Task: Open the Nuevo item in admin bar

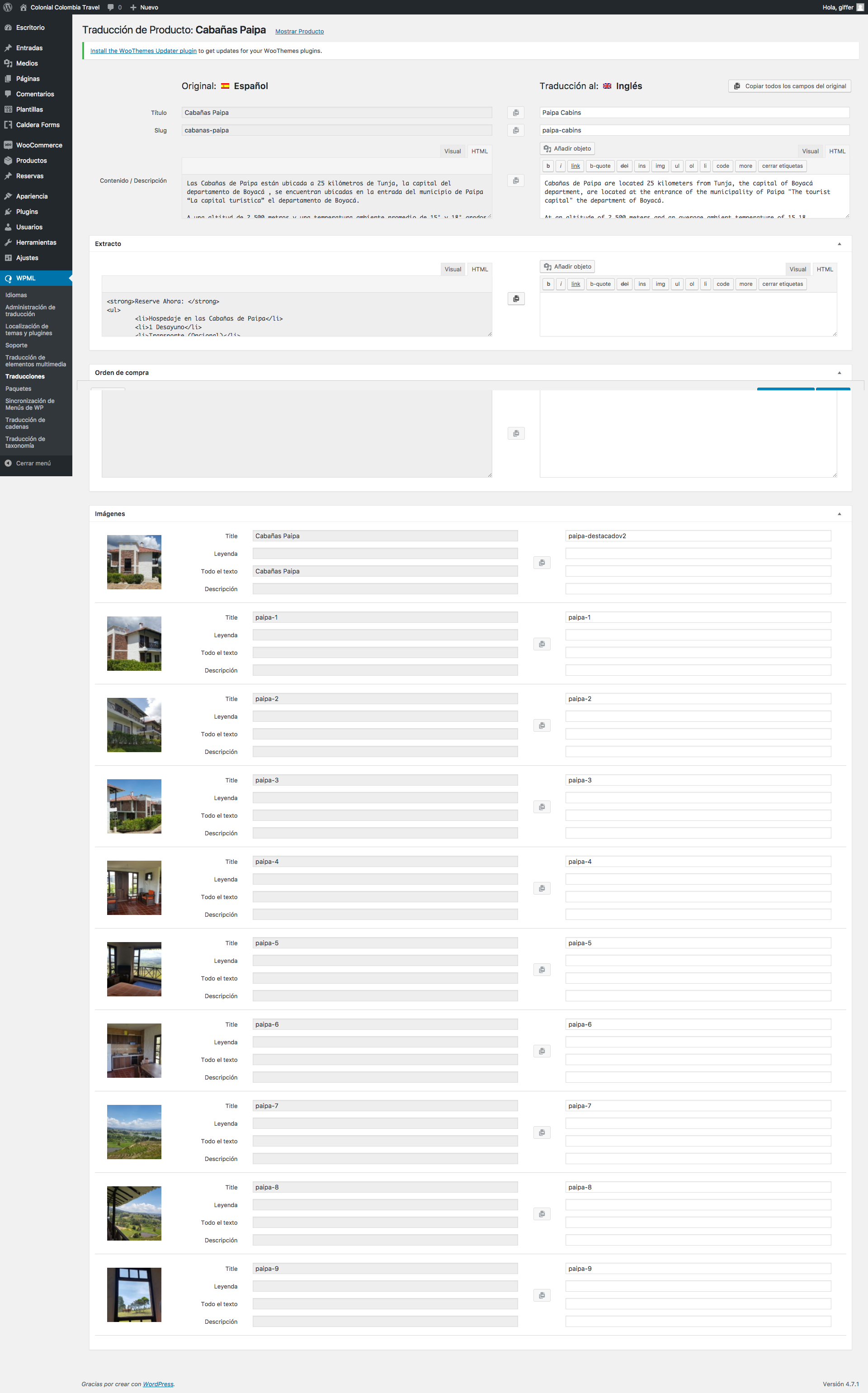Action: coord(144,8)
